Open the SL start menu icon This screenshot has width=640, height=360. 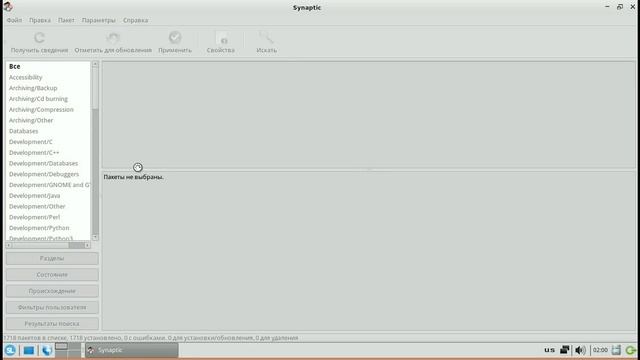coord(10,350)
